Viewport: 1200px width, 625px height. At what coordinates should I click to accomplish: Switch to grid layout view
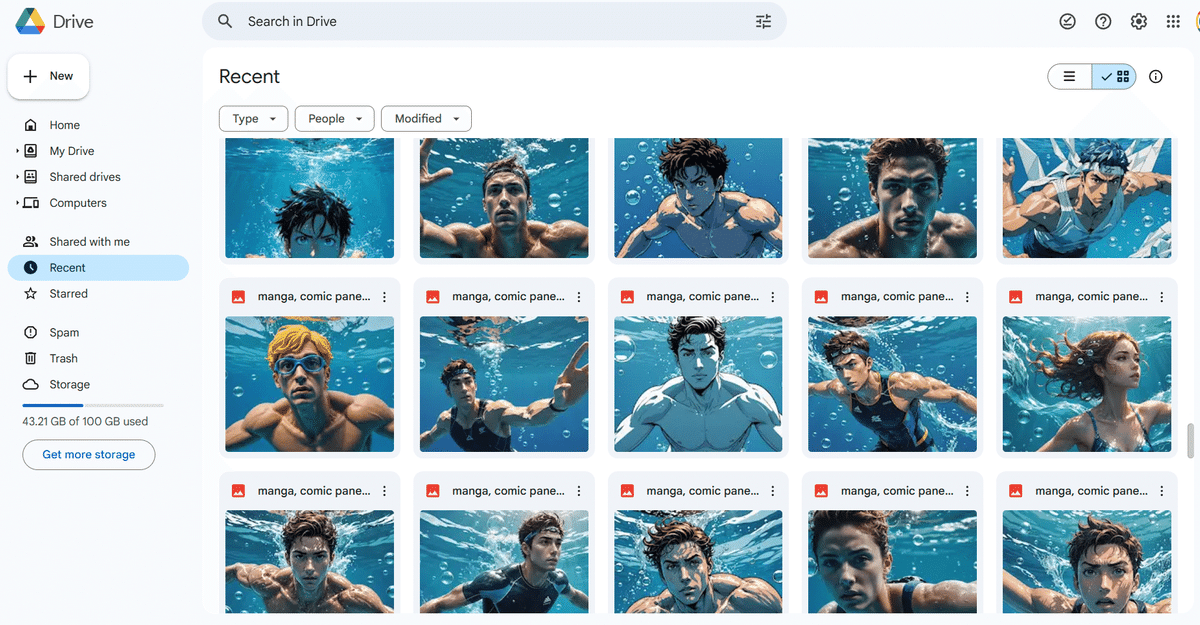(1114, 77)
